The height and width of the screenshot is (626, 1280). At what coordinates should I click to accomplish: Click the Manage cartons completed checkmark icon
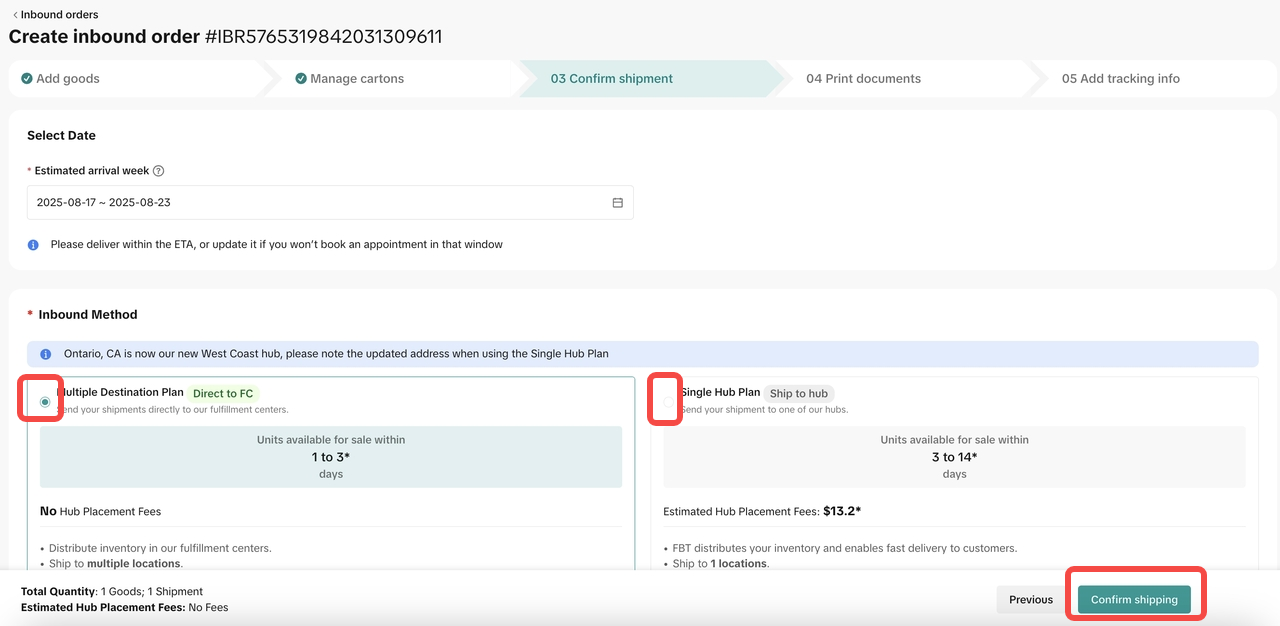(x=301, y=79)
